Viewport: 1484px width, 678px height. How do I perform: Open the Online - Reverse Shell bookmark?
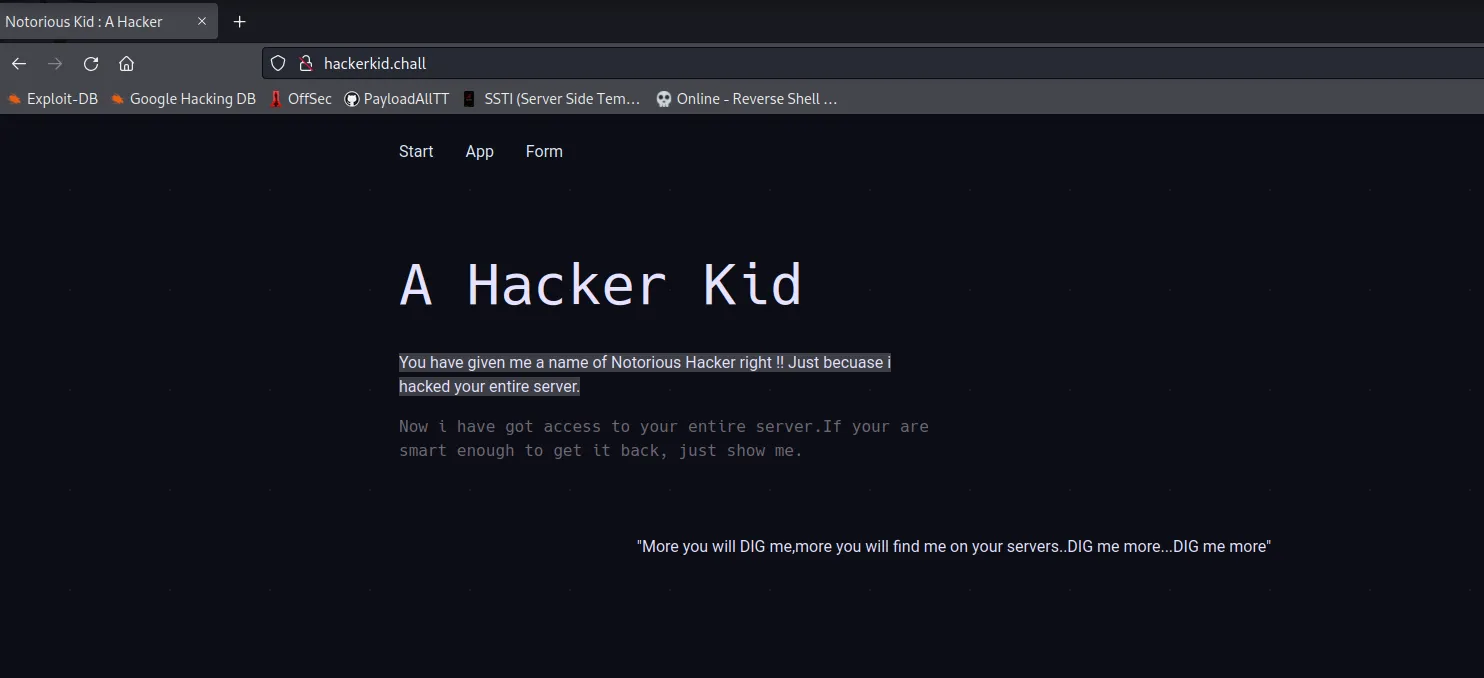[747, 99]
